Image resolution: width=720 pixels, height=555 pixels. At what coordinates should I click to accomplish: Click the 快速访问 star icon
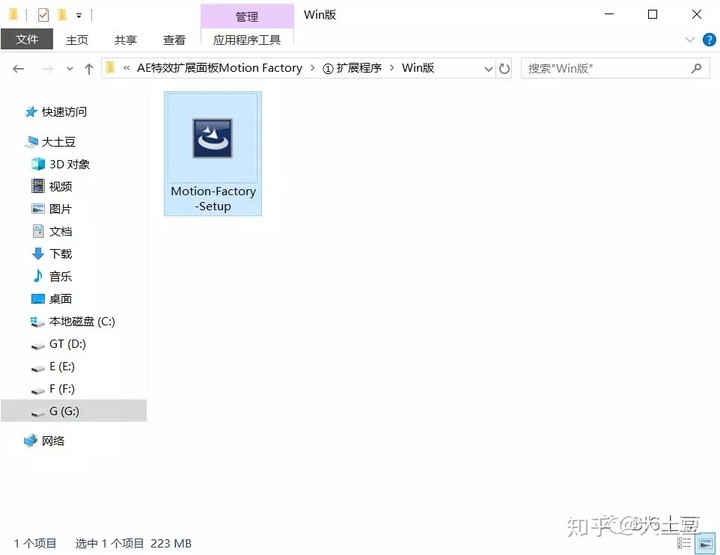point(31,112)
